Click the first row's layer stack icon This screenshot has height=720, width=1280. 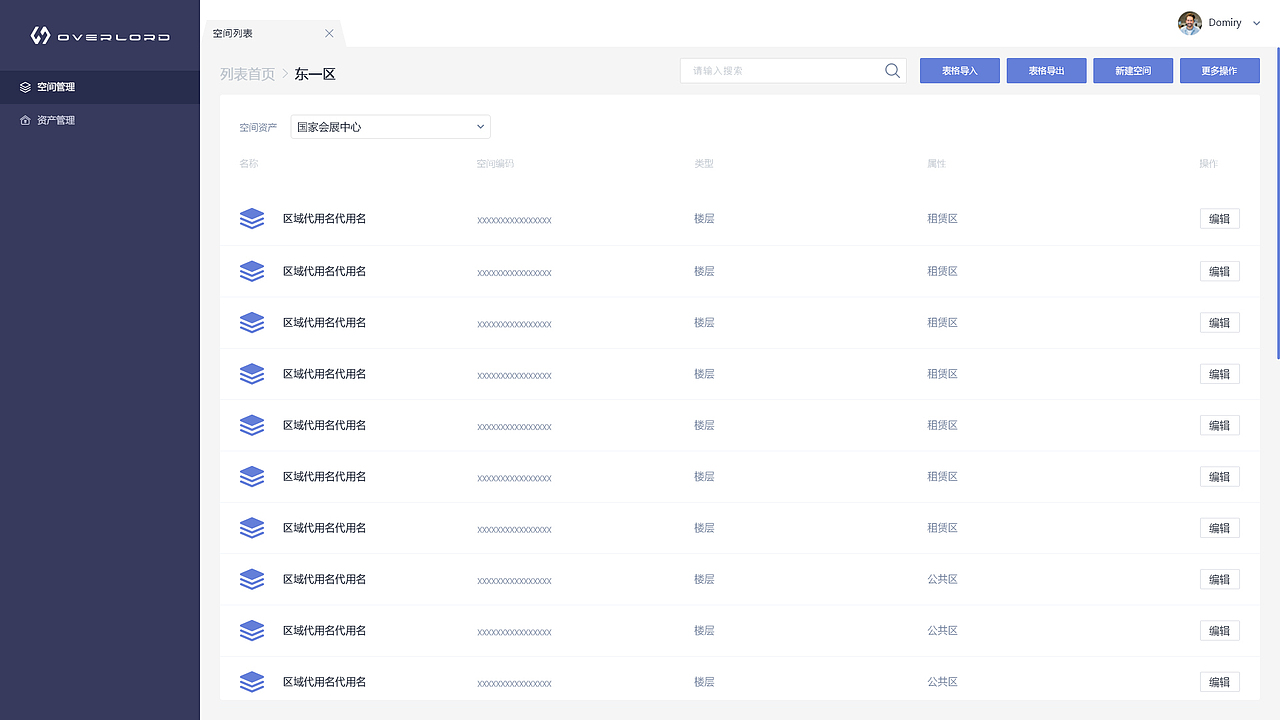point(252,218)
